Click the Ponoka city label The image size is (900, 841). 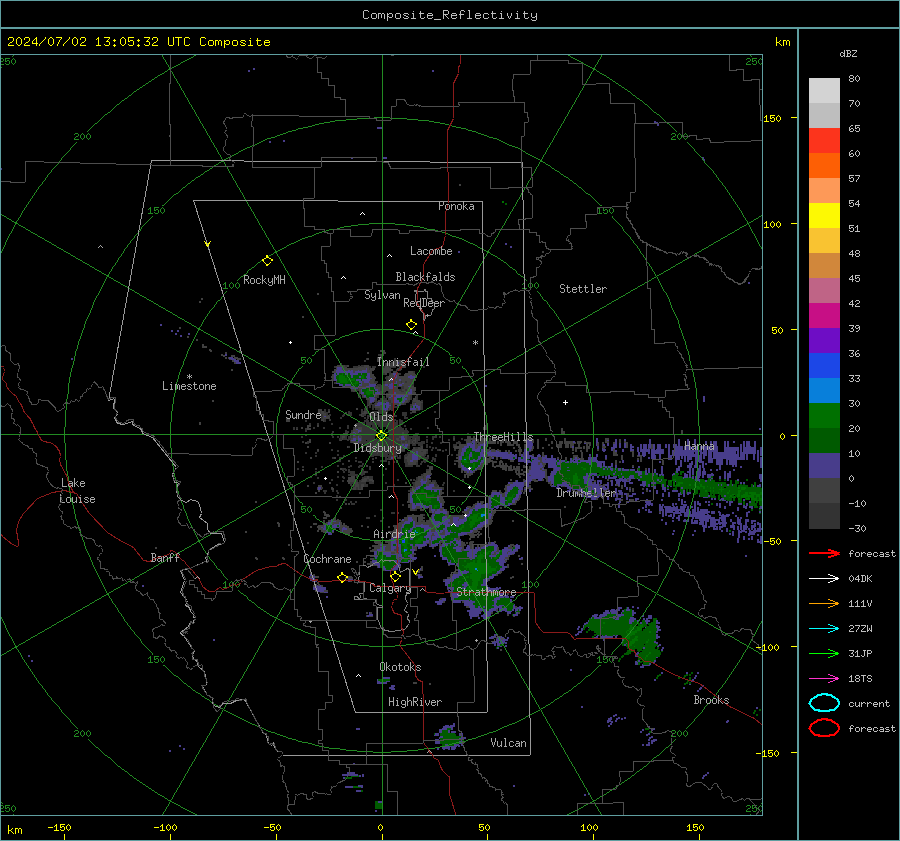point(456,206)
